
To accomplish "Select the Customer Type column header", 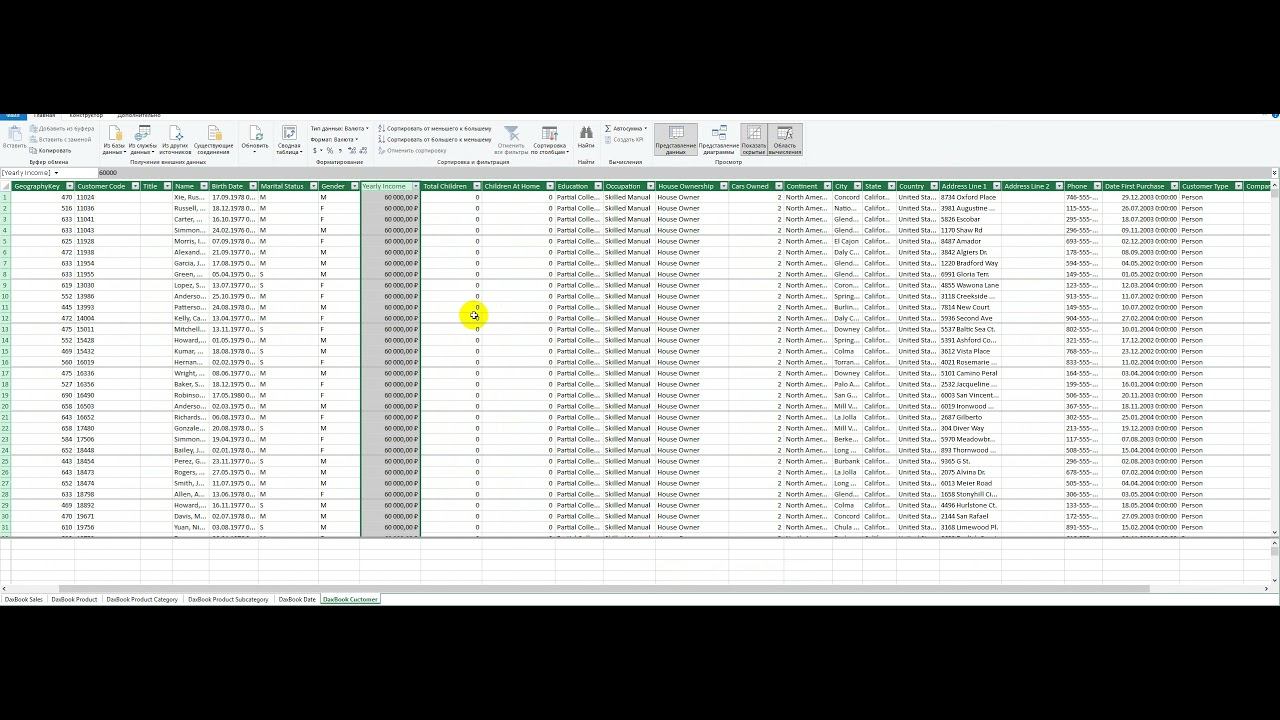I will (x=1211, y=186).
